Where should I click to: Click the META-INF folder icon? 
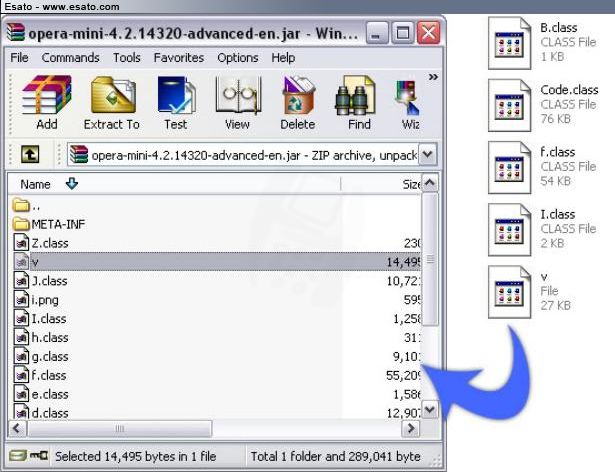tap(21, 224)
